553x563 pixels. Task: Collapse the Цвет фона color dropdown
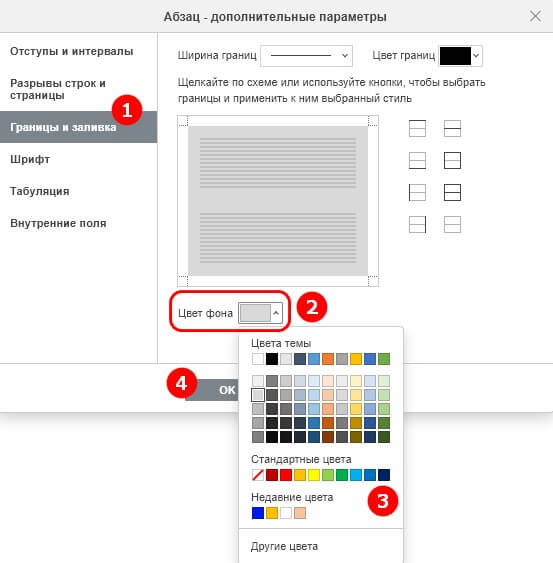[276, 313]
